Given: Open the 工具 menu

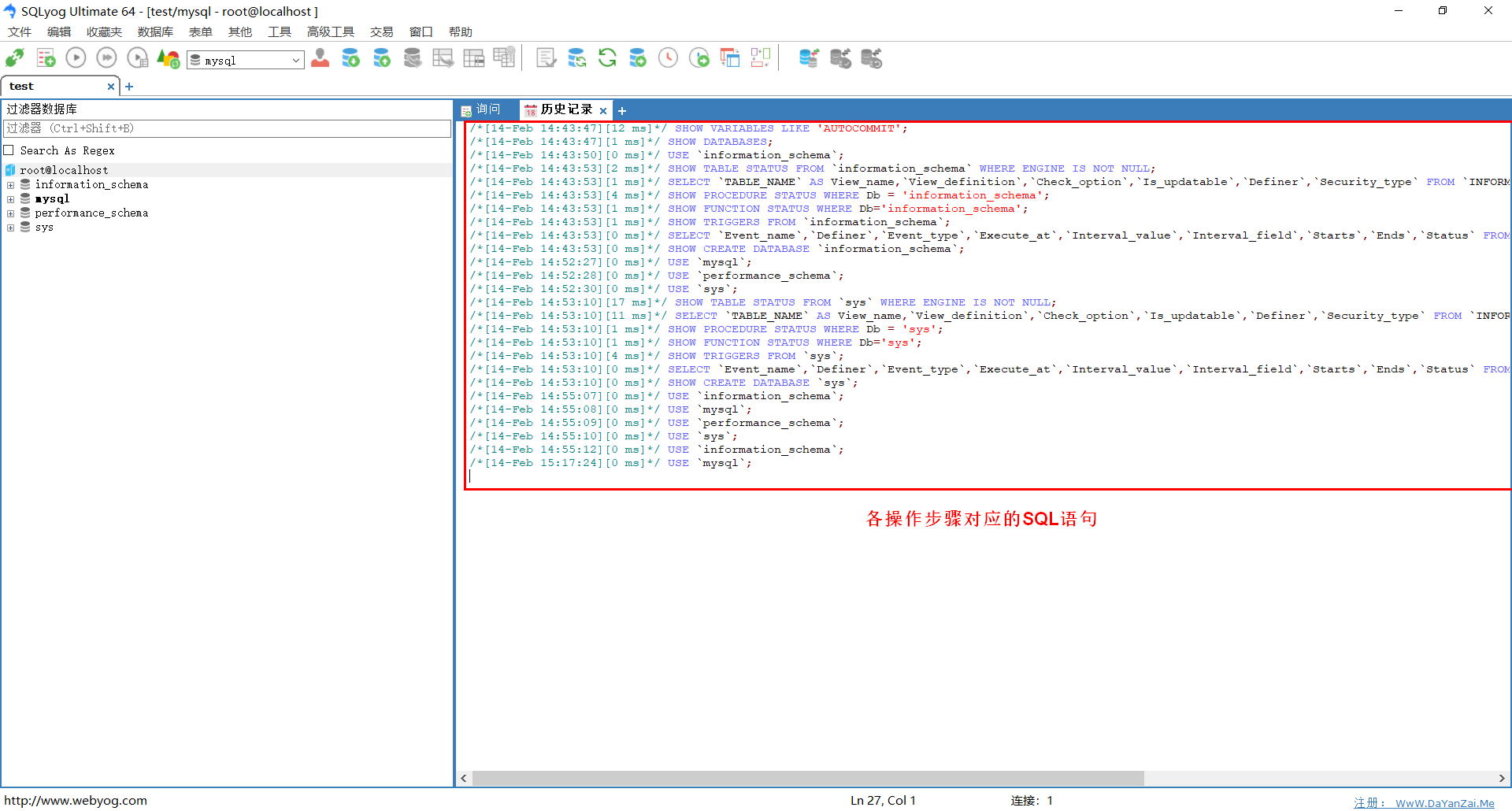Looking at the screenshot, I should (x=280, y=31).
